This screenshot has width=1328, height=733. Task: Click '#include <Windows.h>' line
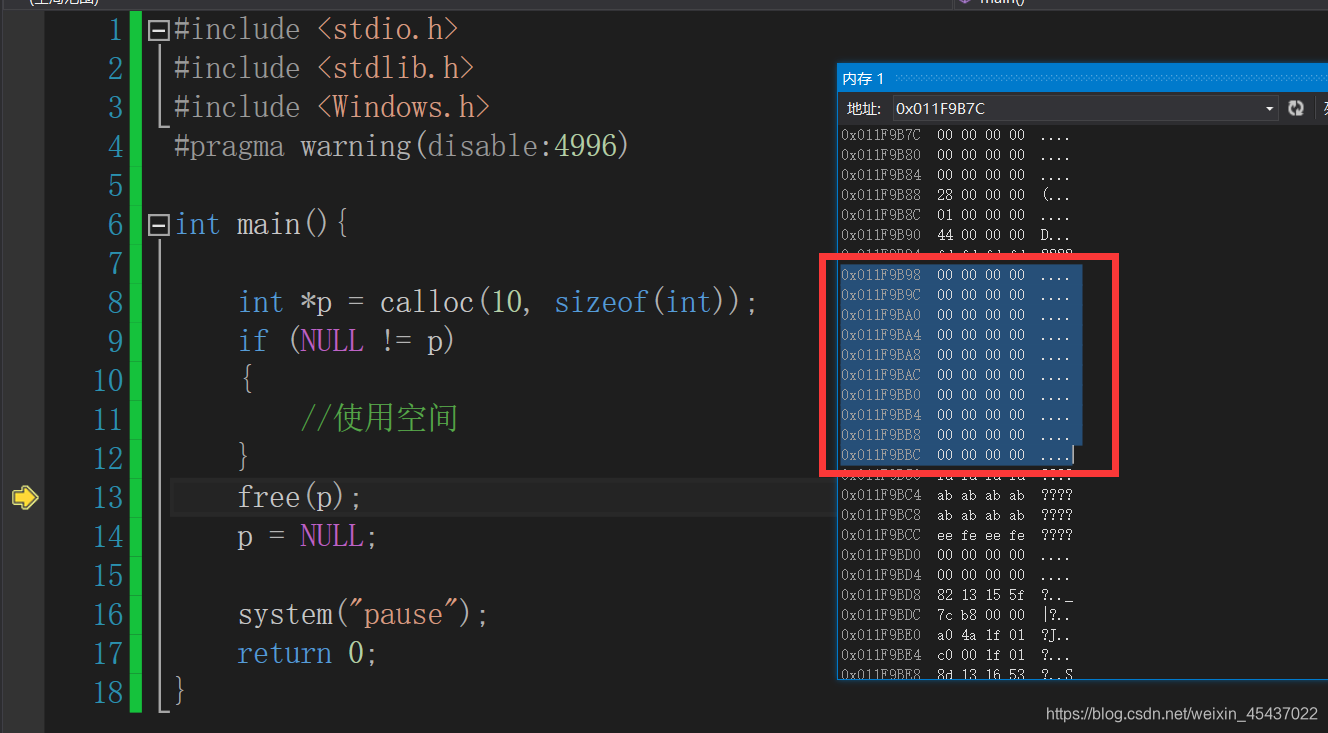click(x=332, y=107)
